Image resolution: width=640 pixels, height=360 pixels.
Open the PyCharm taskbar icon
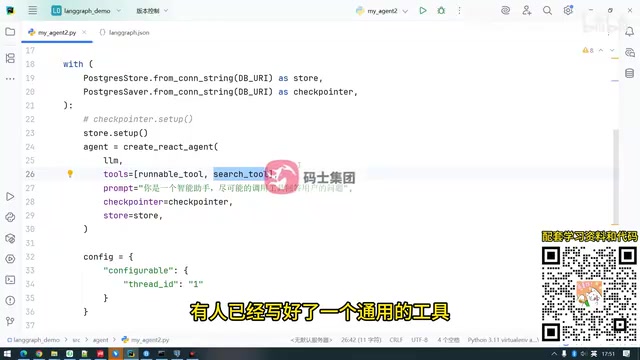coord(131,353)
